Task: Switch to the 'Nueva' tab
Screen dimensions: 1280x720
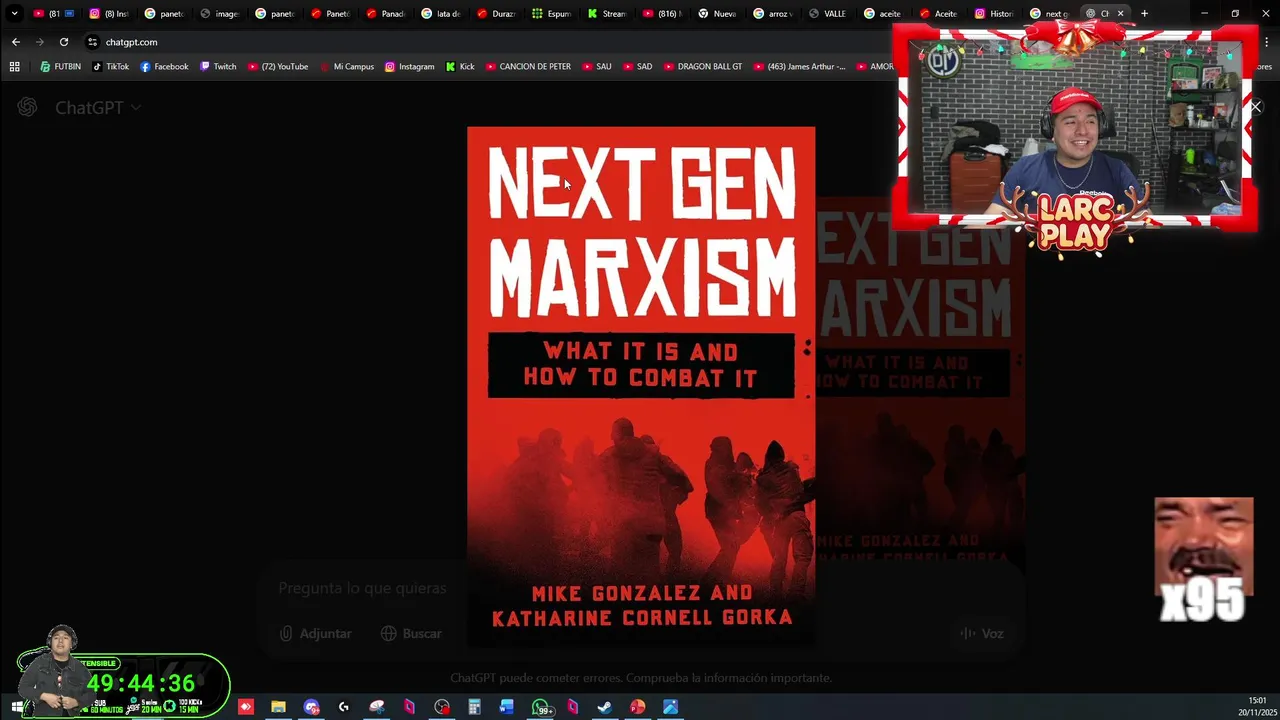Action: point(717,13)
